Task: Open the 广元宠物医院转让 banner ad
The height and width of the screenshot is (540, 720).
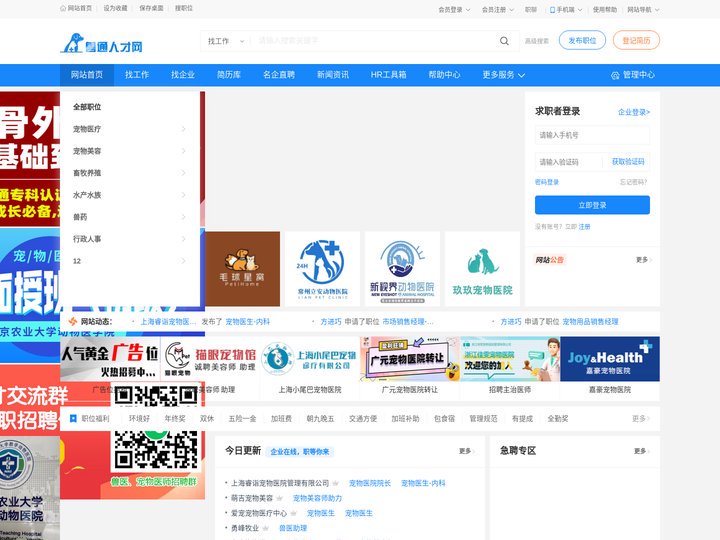Action: (x=410, y=359)
